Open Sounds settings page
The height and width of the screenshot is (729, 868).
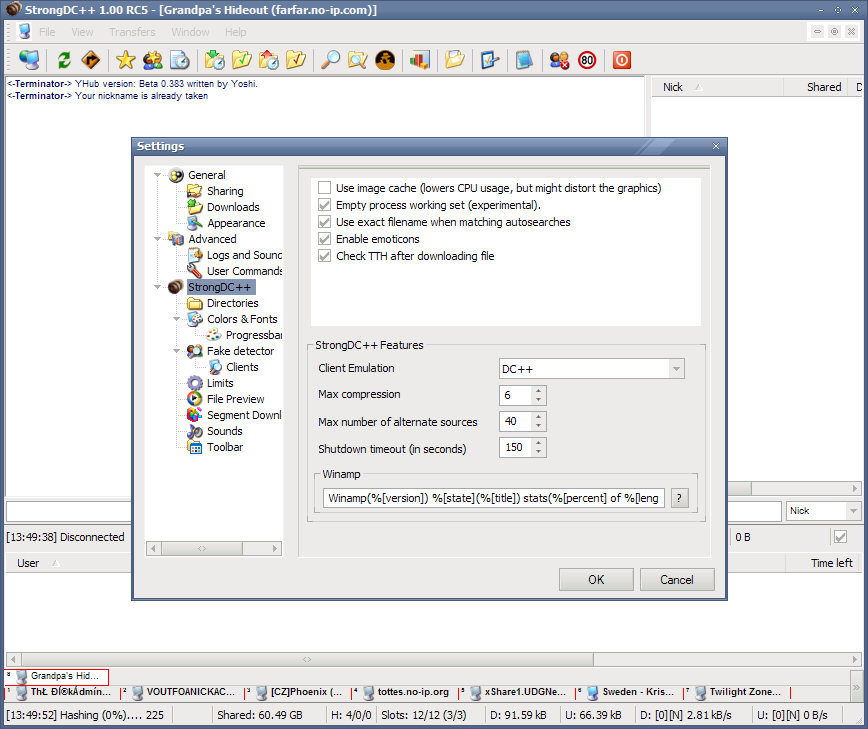click(224, 431)
